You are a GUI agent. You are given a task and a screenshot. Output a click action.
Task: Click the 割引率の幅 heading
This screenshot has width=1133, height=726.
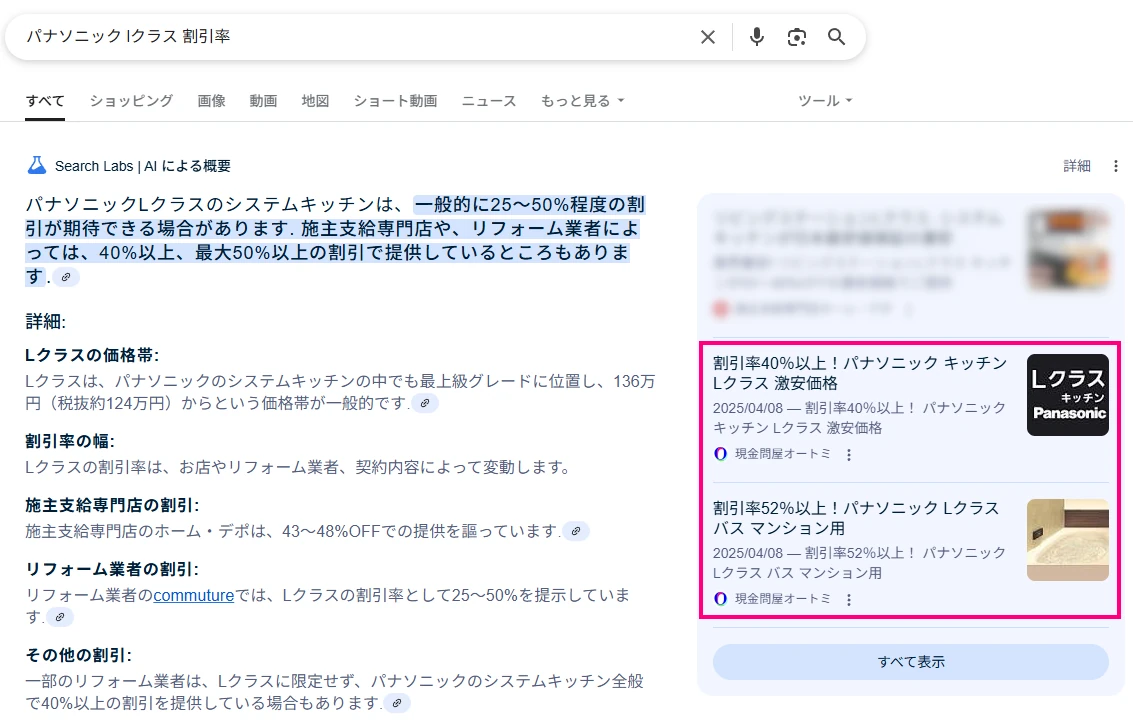click(x=70, y=441)
